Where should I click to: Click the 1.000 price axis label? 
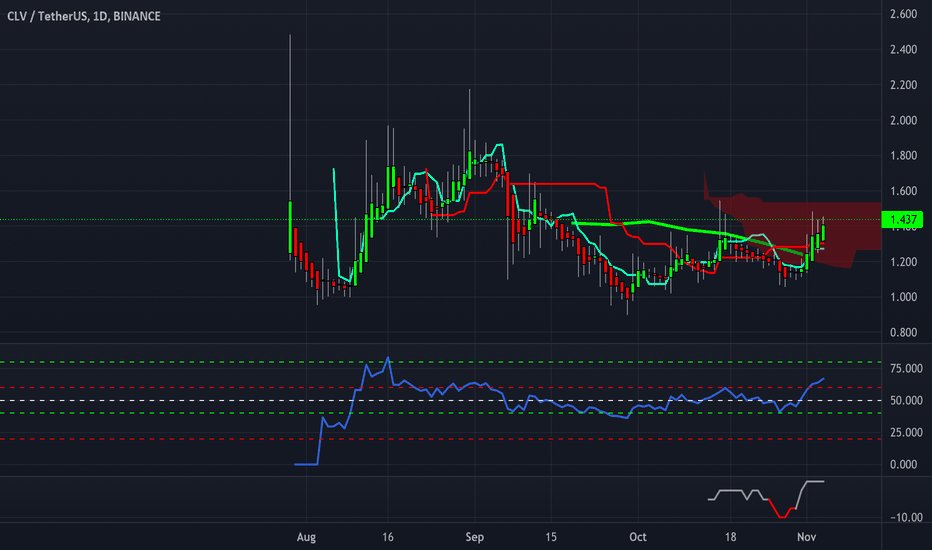pos(903,297)
